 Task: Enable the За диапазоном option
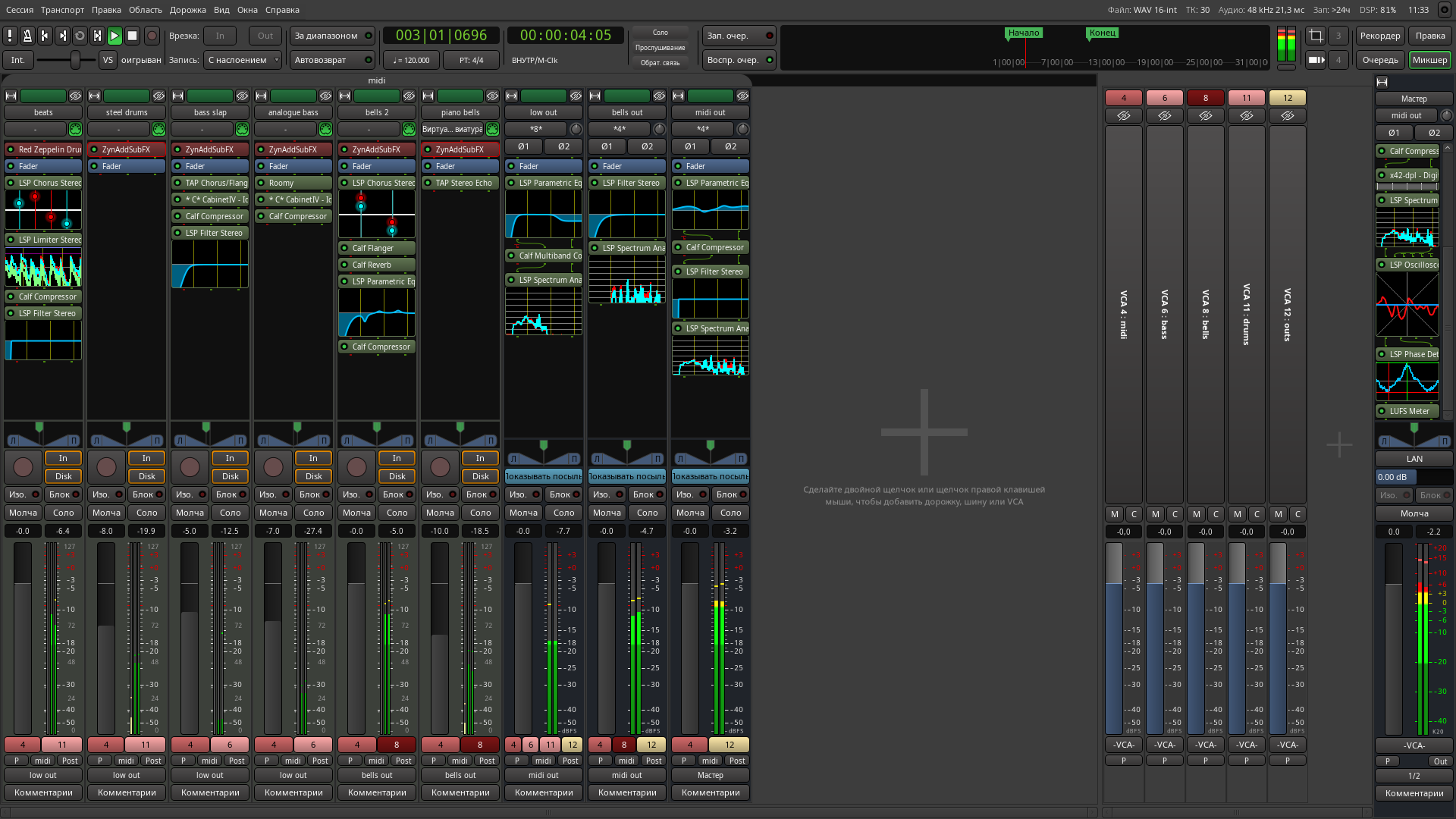(x=332, y=36)
